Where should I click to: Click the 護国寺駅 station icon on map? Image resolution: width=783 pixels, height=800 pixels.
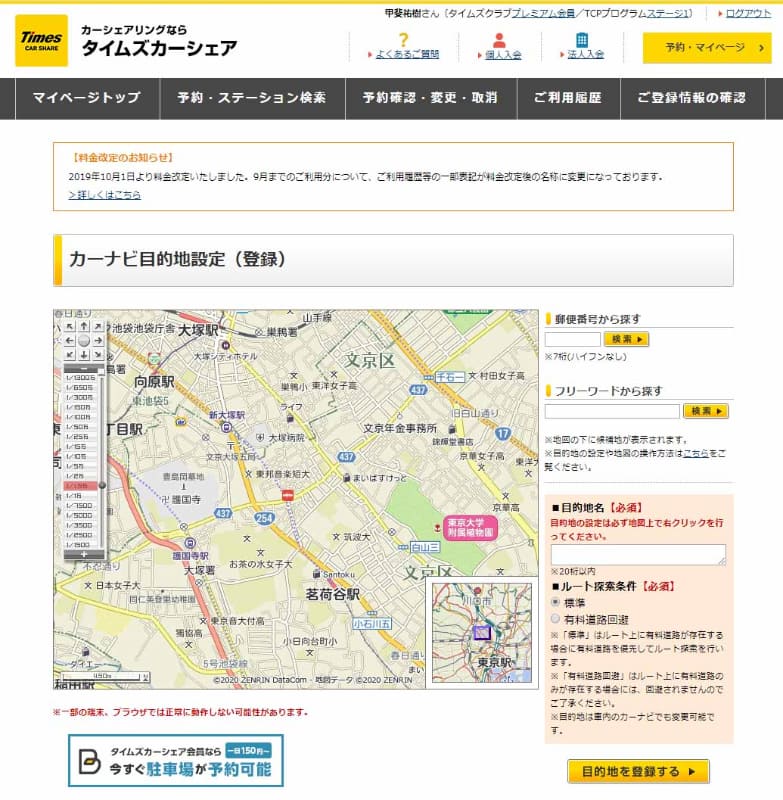coord(190,543)
